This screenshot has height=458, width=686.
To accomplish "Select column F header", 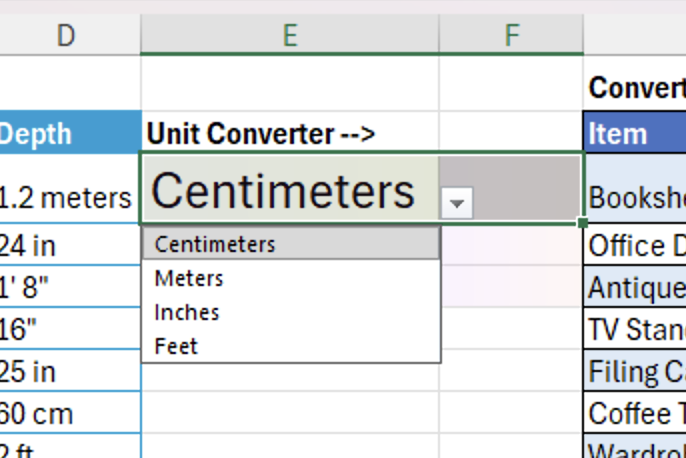I will click(x=511, y=35).
